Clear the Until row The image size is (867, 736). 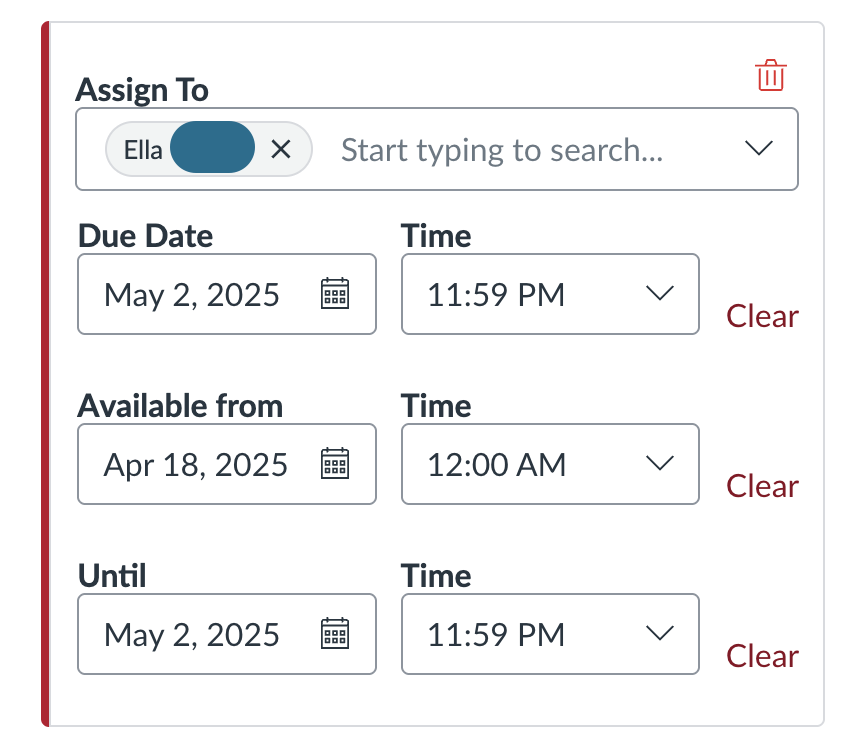pyautogui.click(x=762, y=656)
